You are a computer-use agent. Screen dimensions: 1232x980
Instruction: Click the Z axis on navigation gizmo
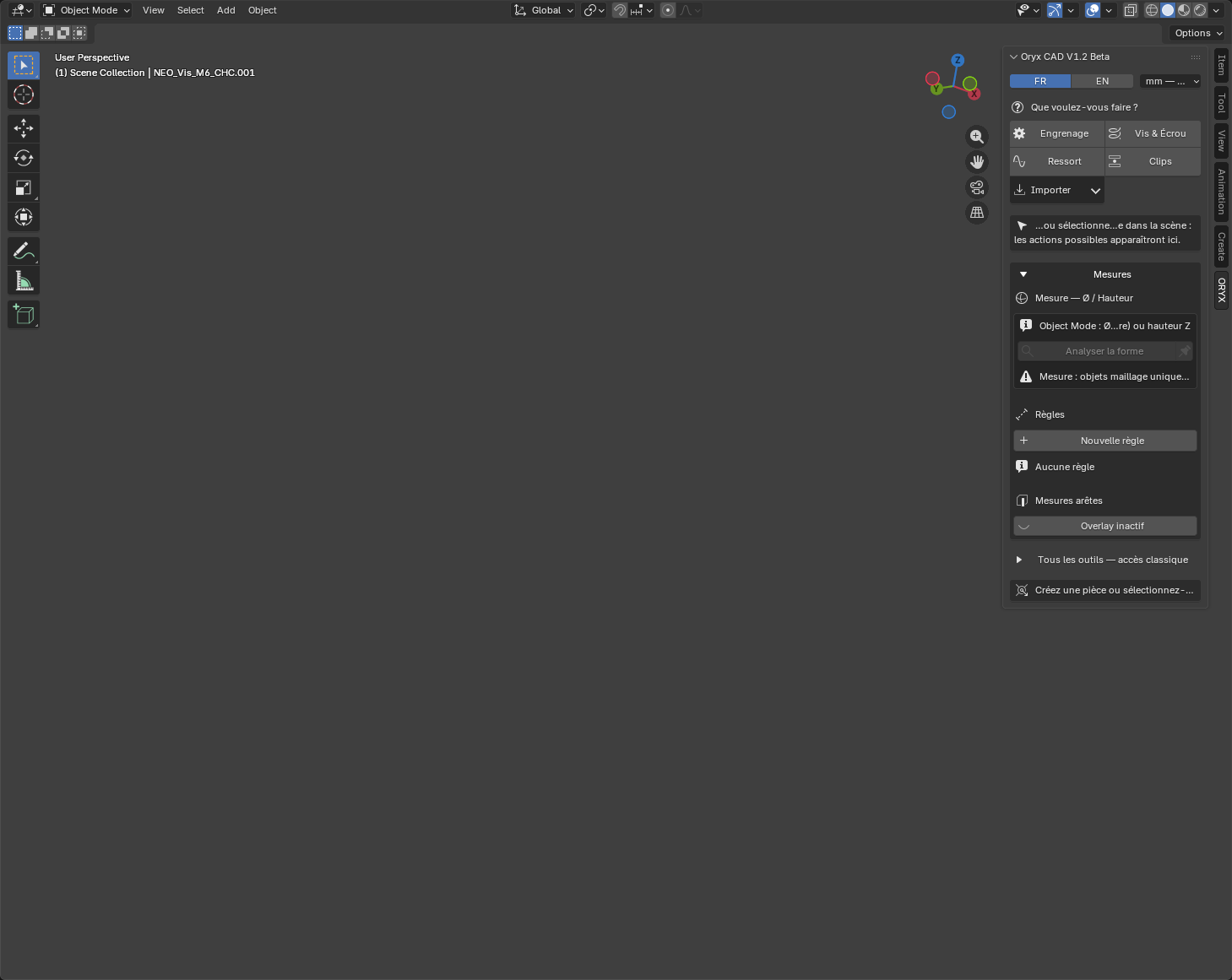click(958, 60)
